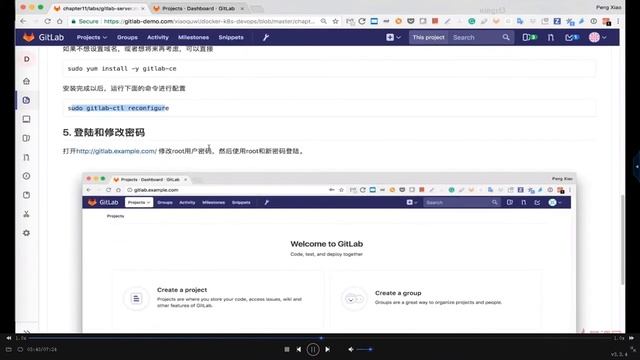
Task: Close the chapter11/labs/gitlab-server browser tab
Action: [143, 8]
